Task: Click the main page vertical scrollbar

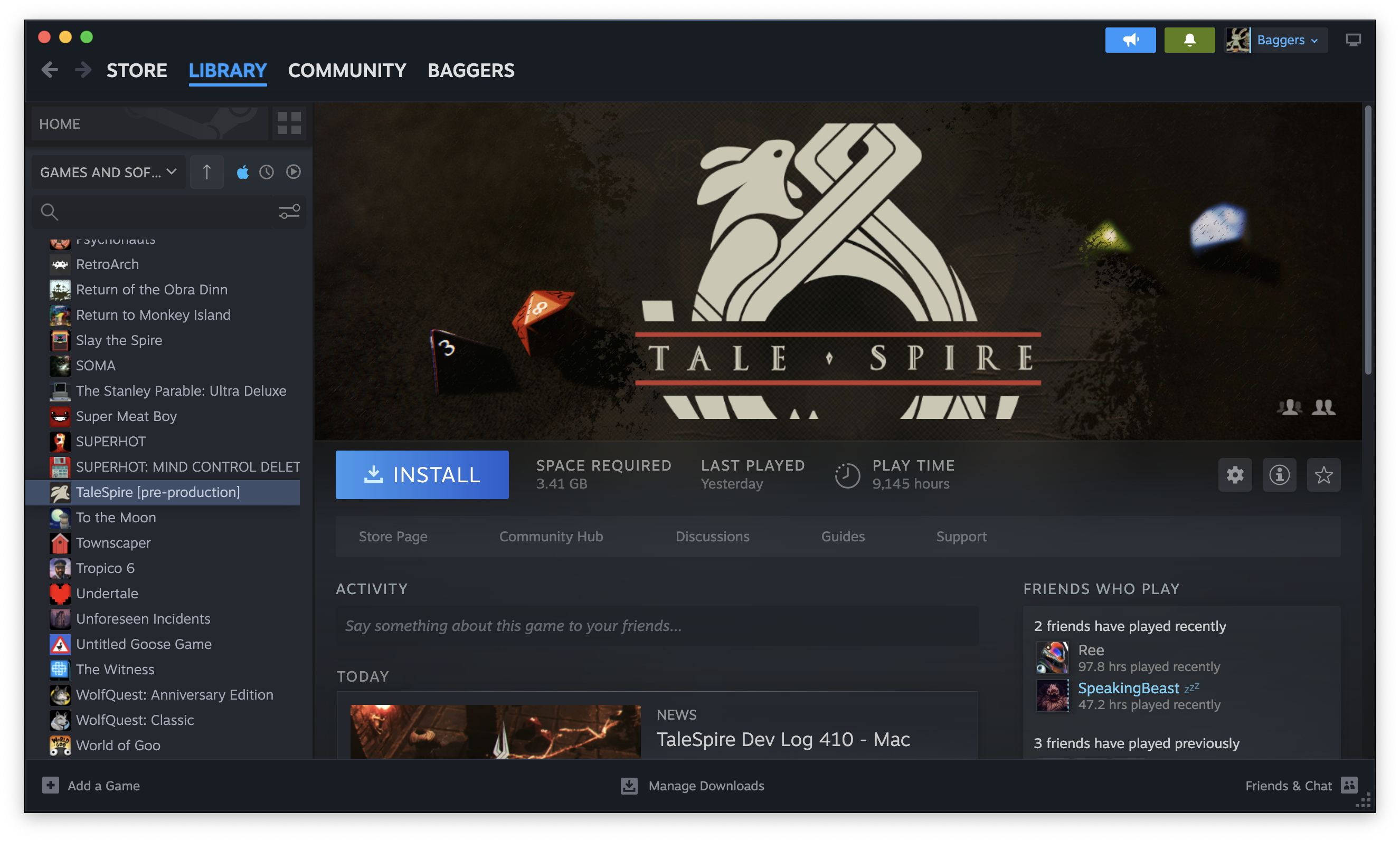Action: (x=1368, y=241)
